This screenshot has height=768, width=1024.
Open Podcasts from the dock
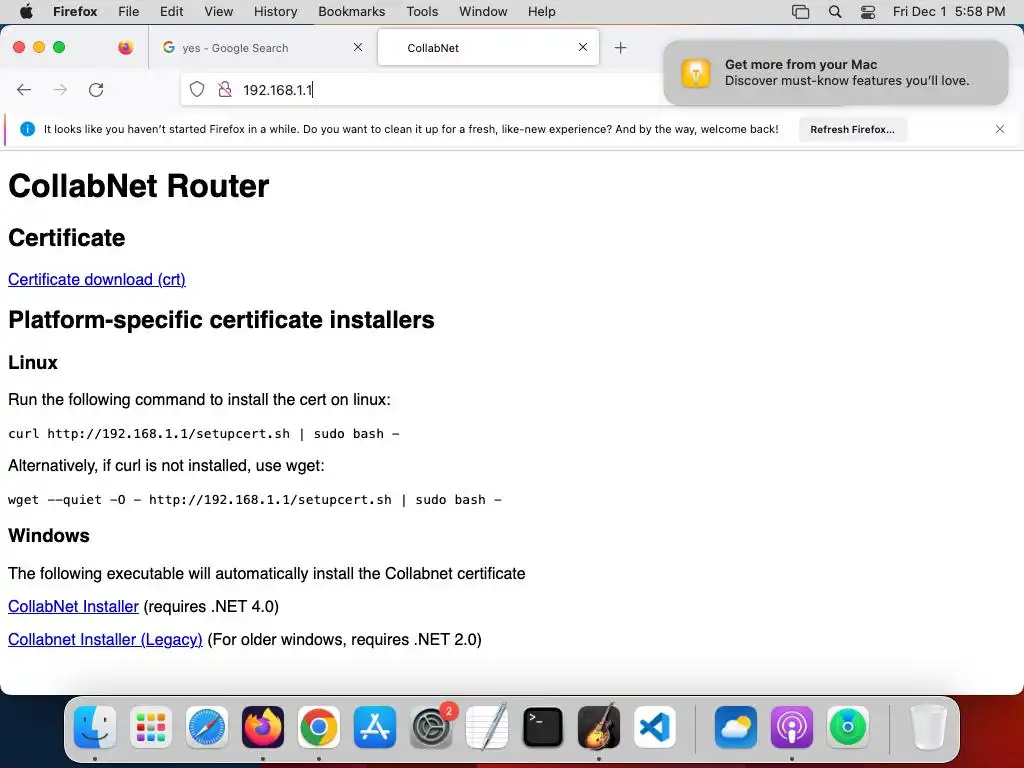coord(792,727)
